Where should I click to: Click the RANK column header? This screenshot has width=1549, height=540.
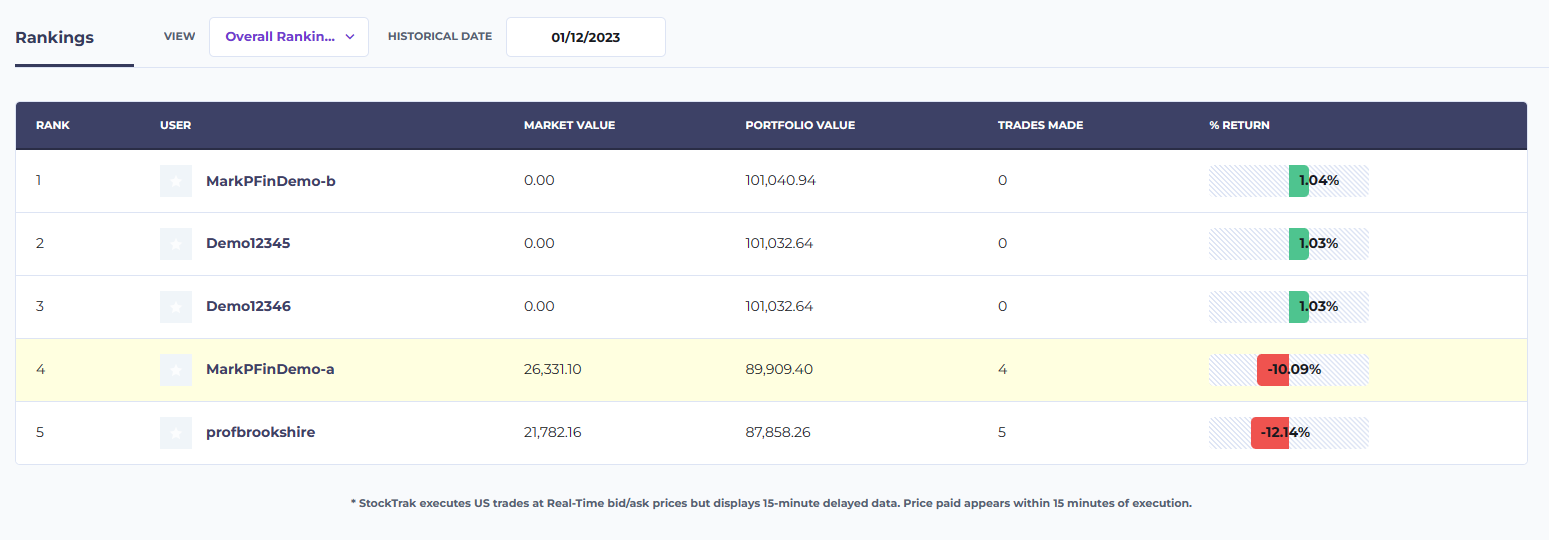(53, 126)
